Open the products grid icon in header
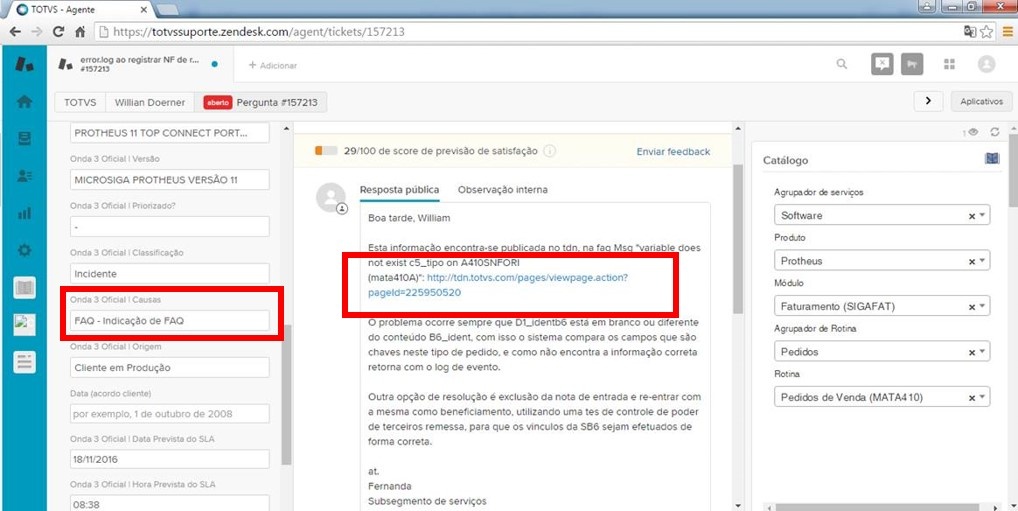Image resolution: width=1018 pixels, height=511 pixels. [949, 64]
